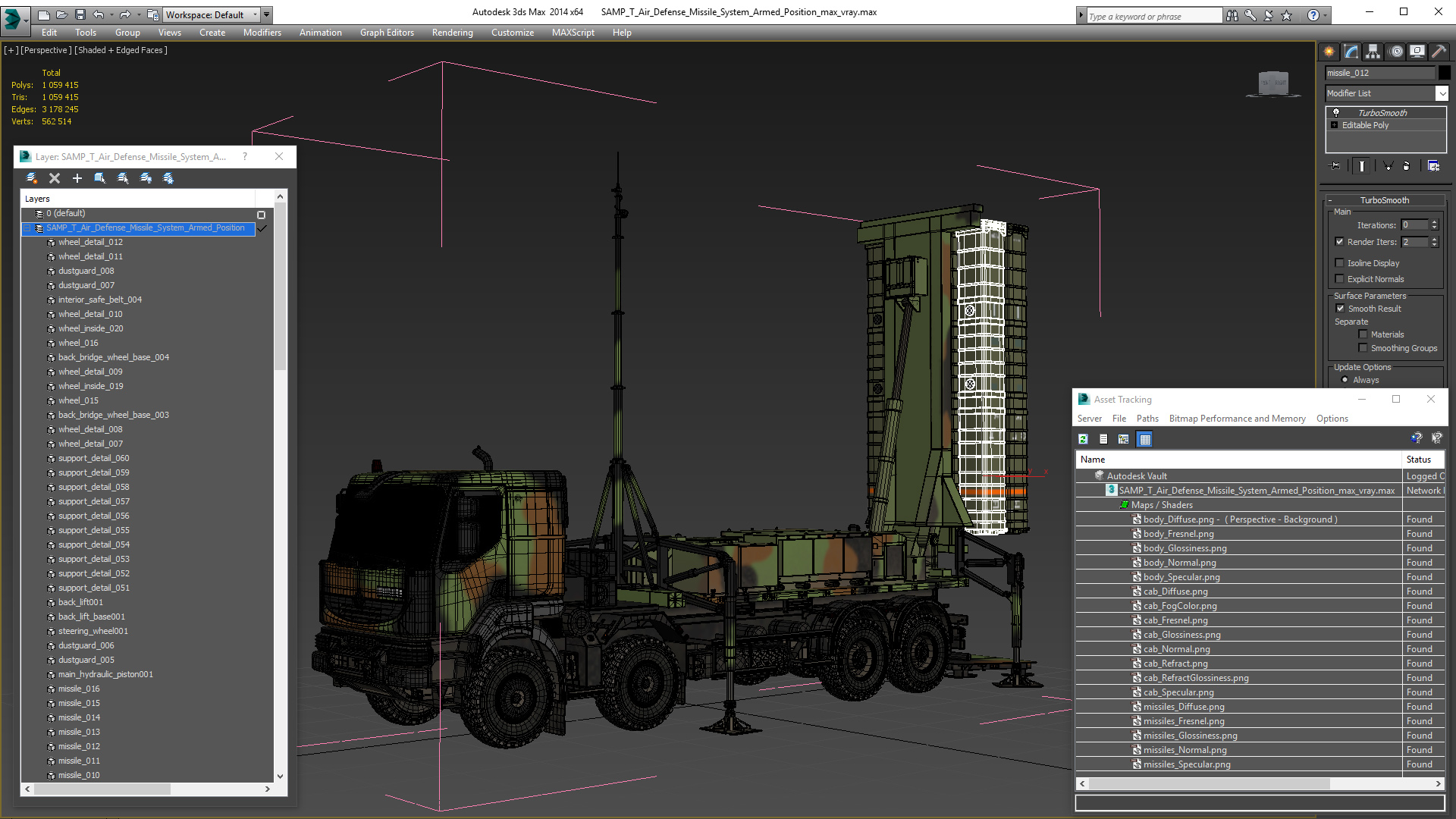Image resolution: width=1456 pixels, height=819 pixels.
Task: Open the Hierarchy command panel tab
Action: click(1373, 52)
